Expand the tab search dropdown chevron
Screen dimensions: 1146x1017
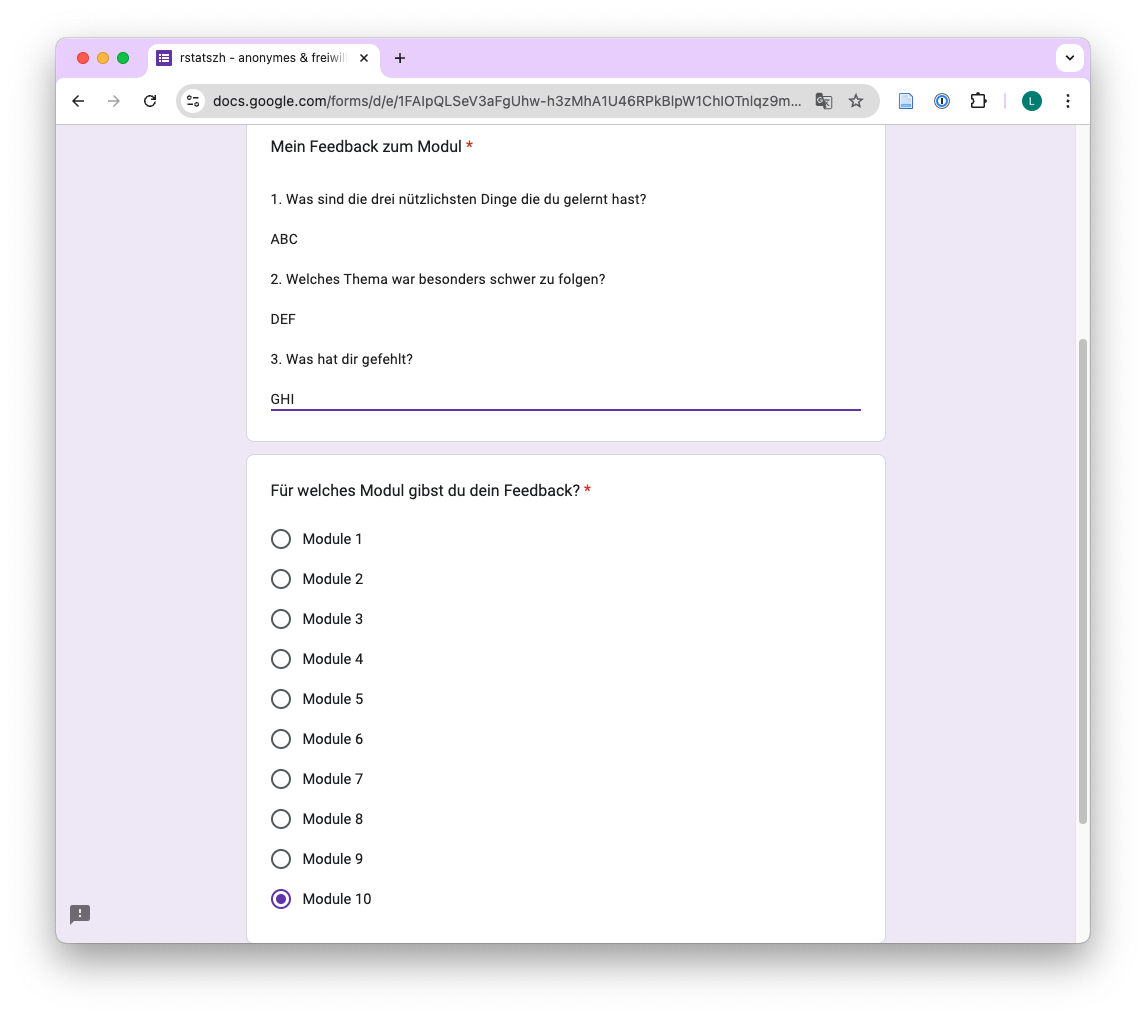[1069, 58]
